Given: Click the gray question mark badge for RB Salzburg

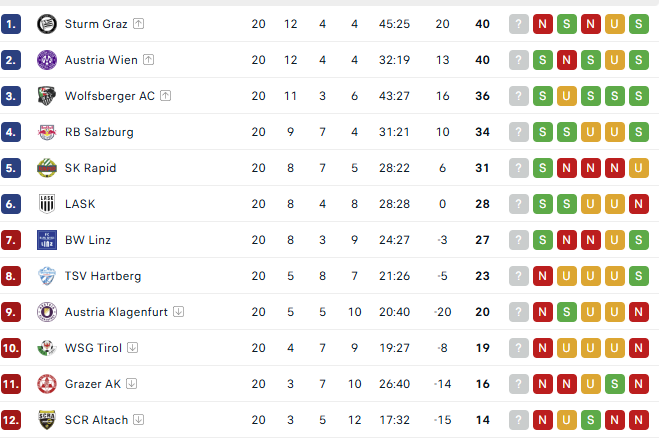Looking at the screenshot, I should click(x=518, y=132).
